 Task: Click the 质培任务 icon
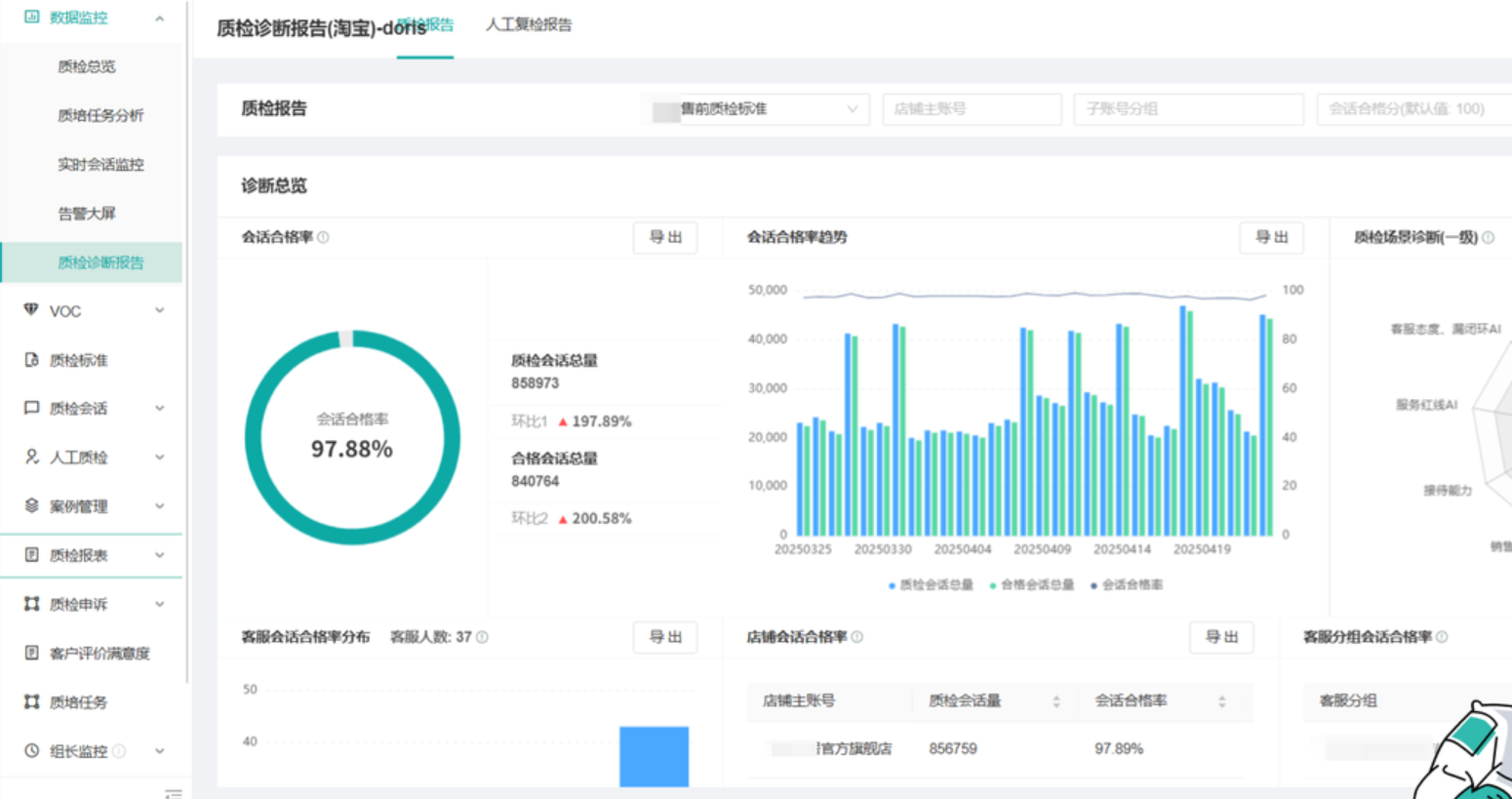click(31, 701)
